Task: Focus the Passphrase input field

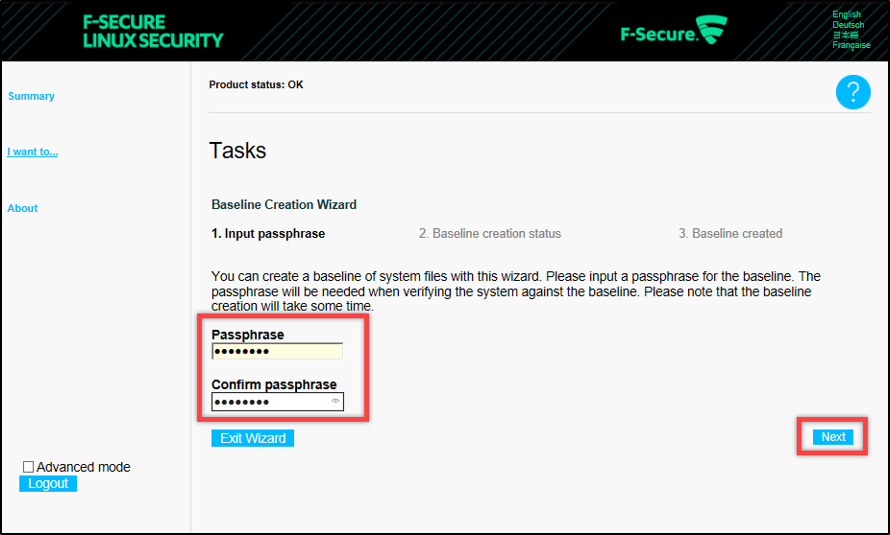Action: [277, 351]
